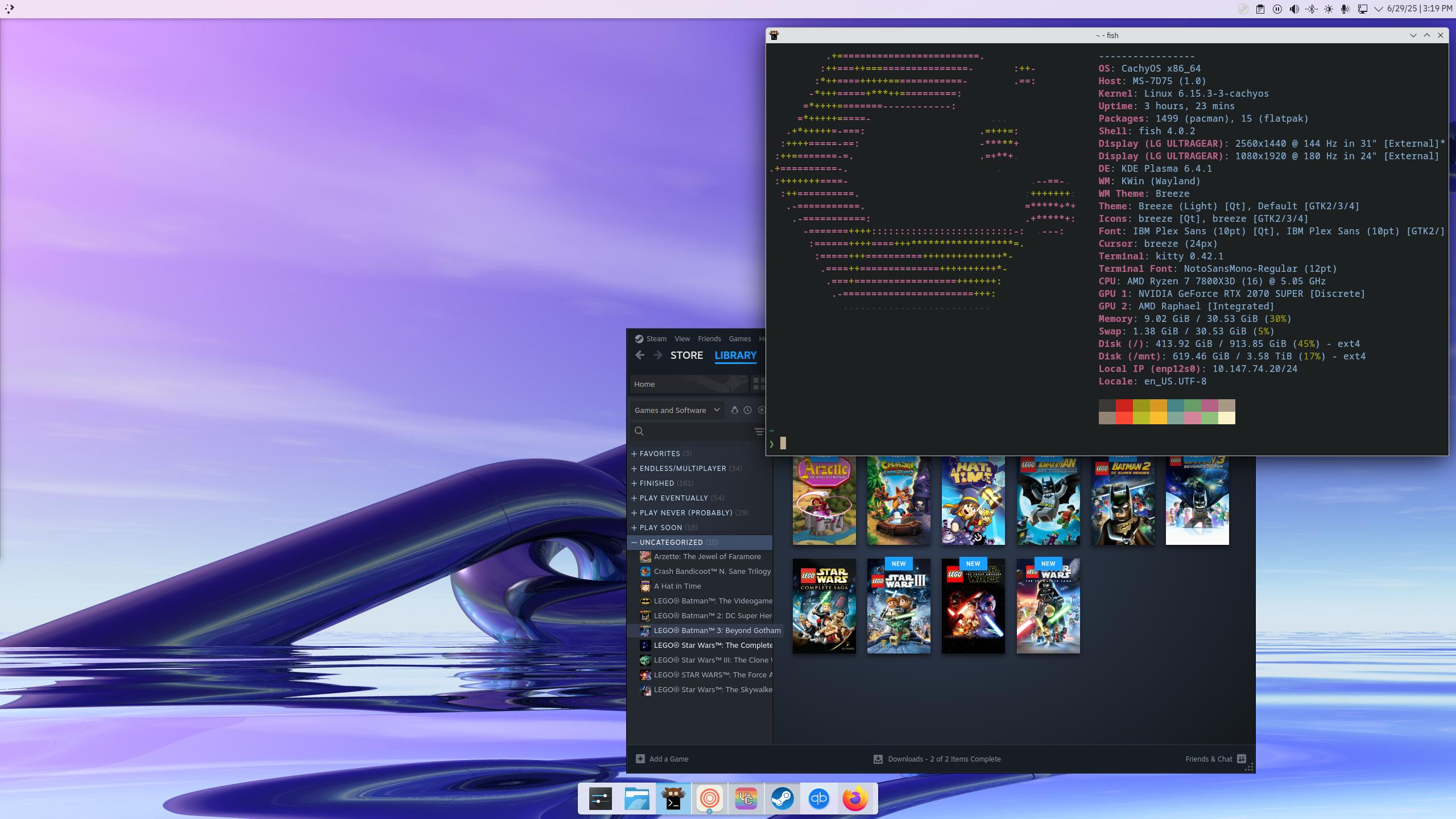The height and width of the screenshot is (819, 1456).
Task: Open microphone tray icon
Action: click(x=1345, y=9)
